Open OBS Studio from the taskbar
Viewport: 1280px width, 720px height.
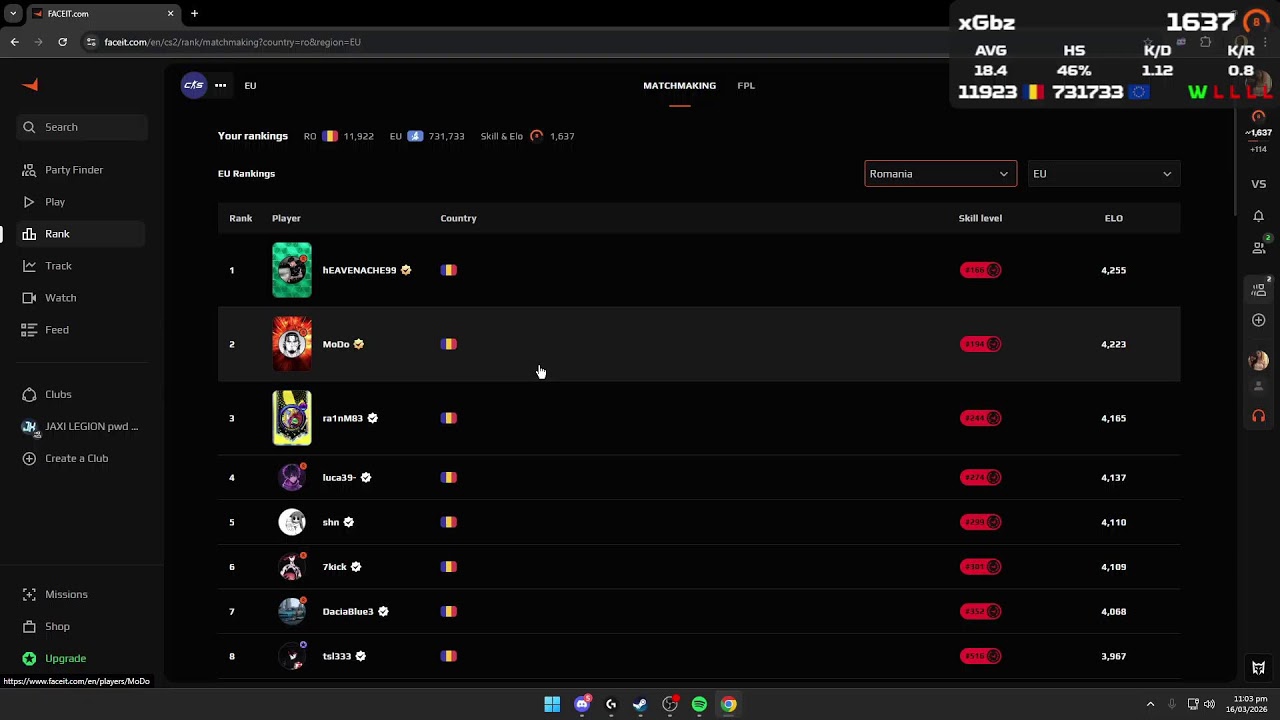[670, 705]
